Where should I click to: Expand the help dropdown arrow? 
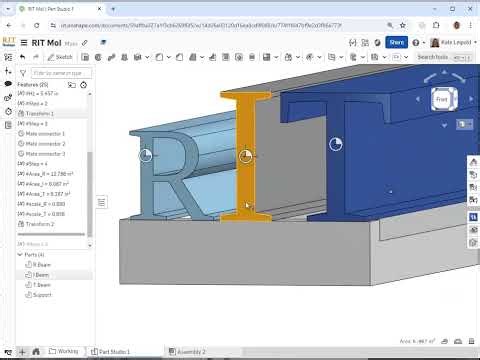coord(424,43)
